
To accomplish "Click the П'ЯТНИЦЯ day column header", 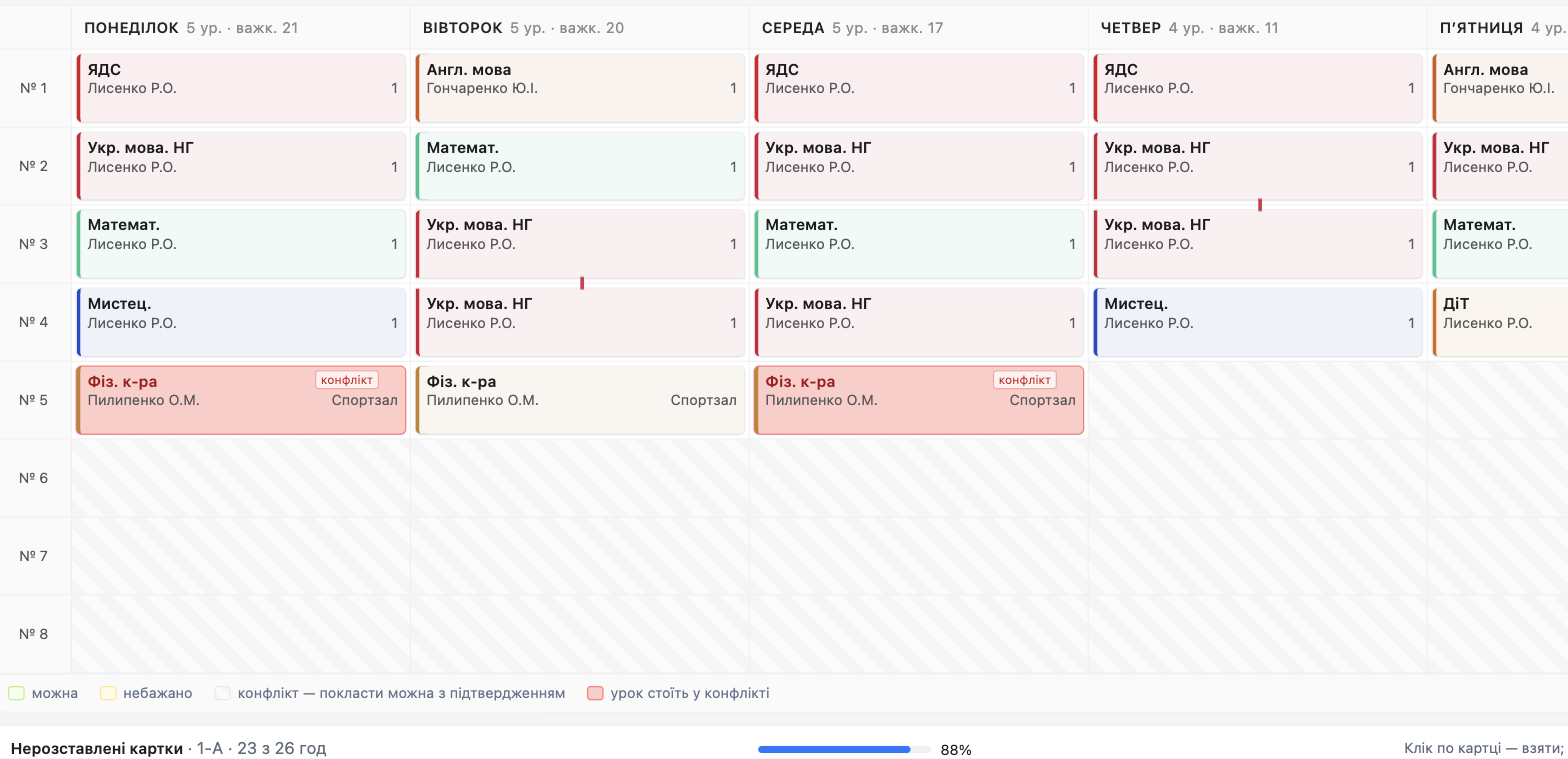I will (1498, 28).
